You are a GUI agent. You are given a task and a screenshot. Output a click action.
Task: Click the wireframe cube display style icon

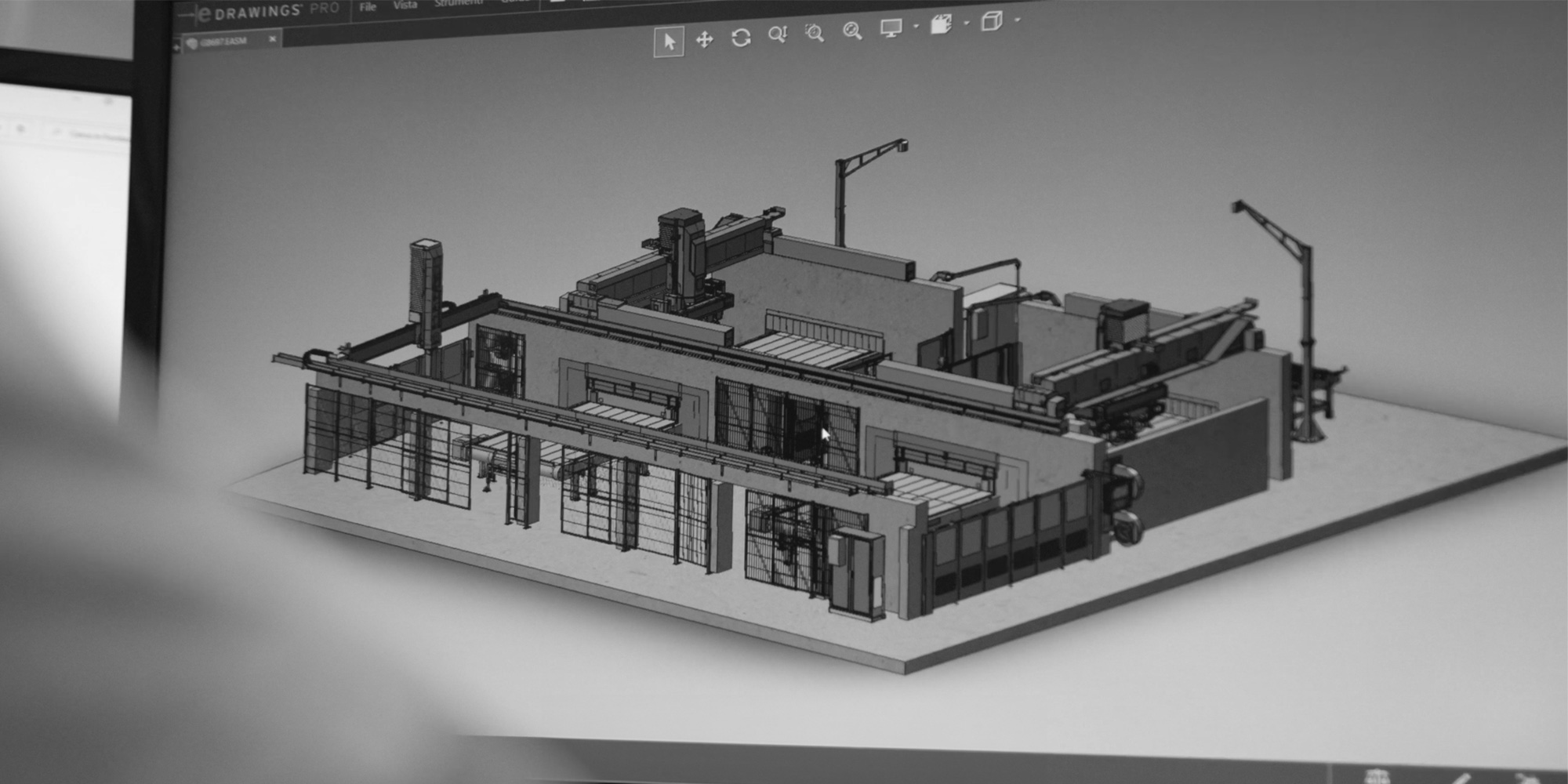click(992, 22)
